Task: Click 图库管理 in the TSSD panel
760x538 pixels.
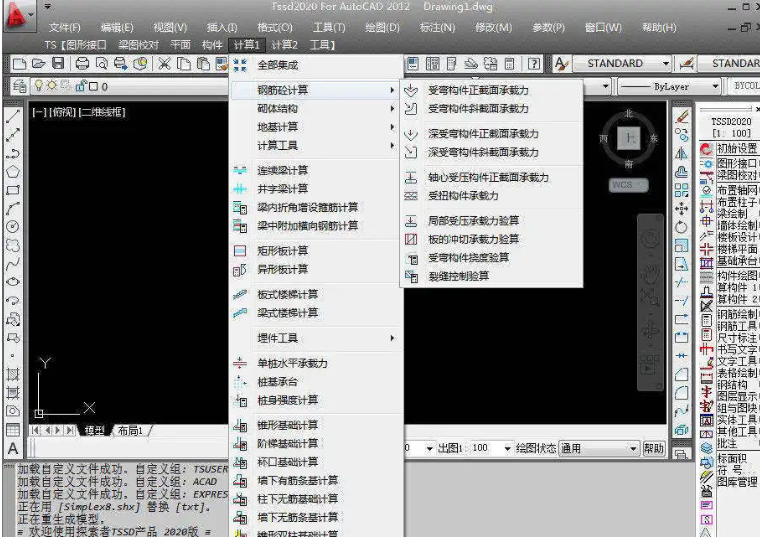Action: point(737,482)
